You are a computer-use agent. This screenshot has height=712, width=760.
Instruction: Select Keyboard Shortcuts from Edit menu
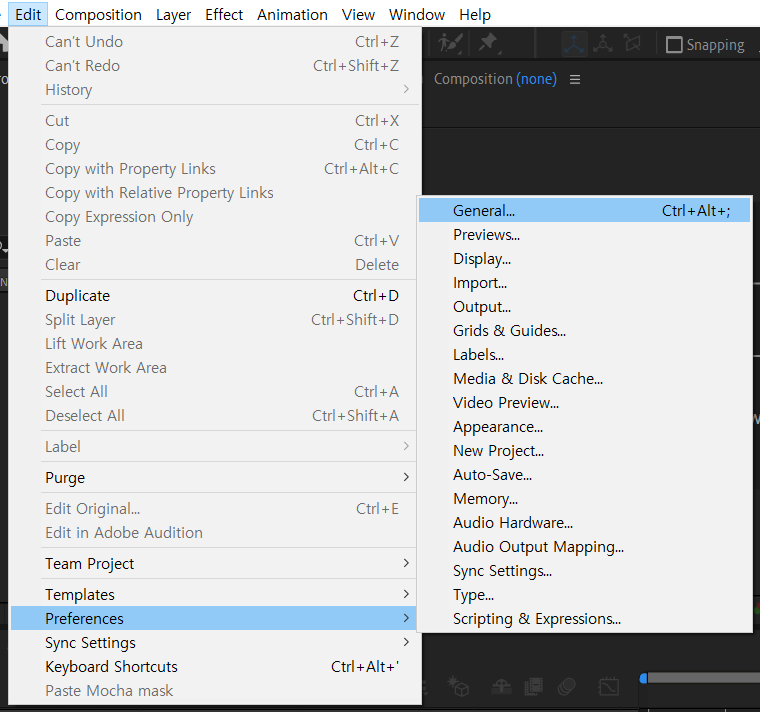(x=214, y=667)
